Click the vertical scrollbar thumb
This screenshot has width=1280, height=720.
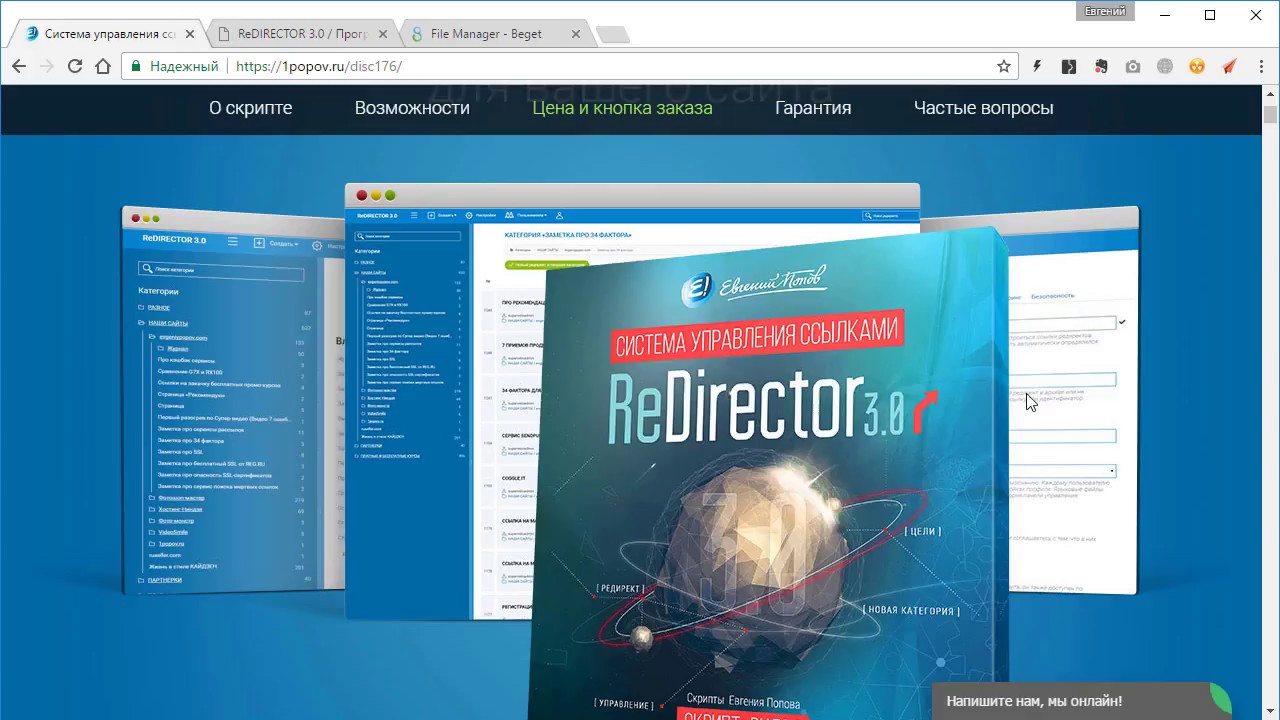(1271, 113)
